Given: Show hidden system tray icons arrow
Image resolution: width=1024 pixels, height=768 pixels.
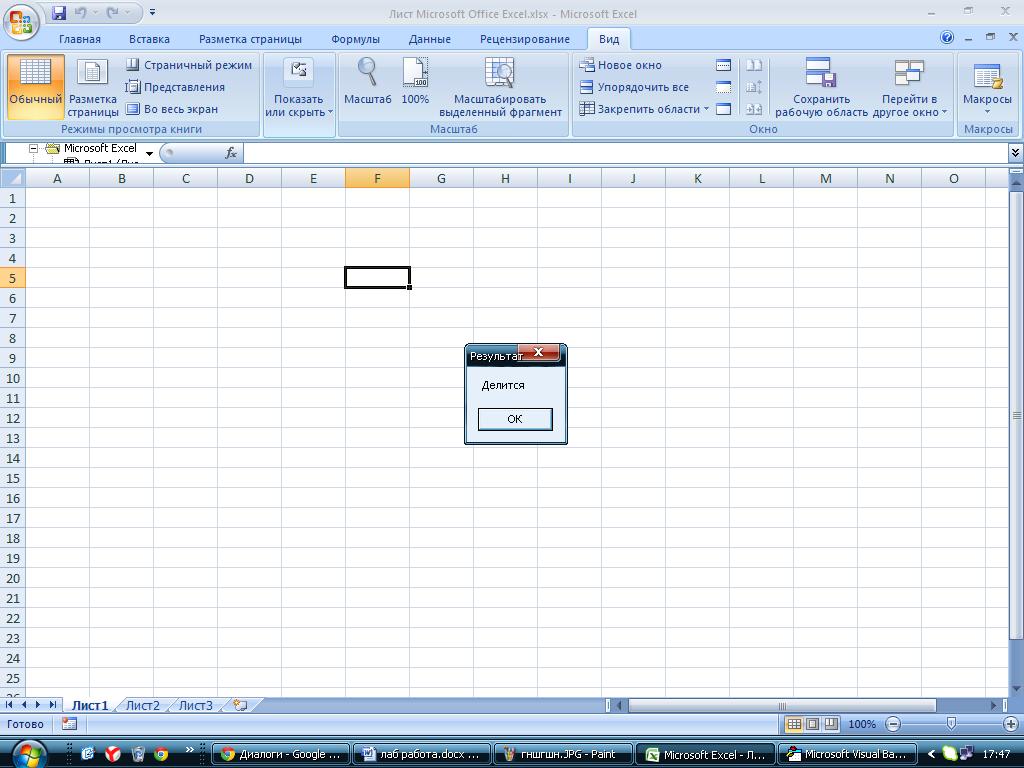Looking at the screenshot, I should tap(931, 754).
